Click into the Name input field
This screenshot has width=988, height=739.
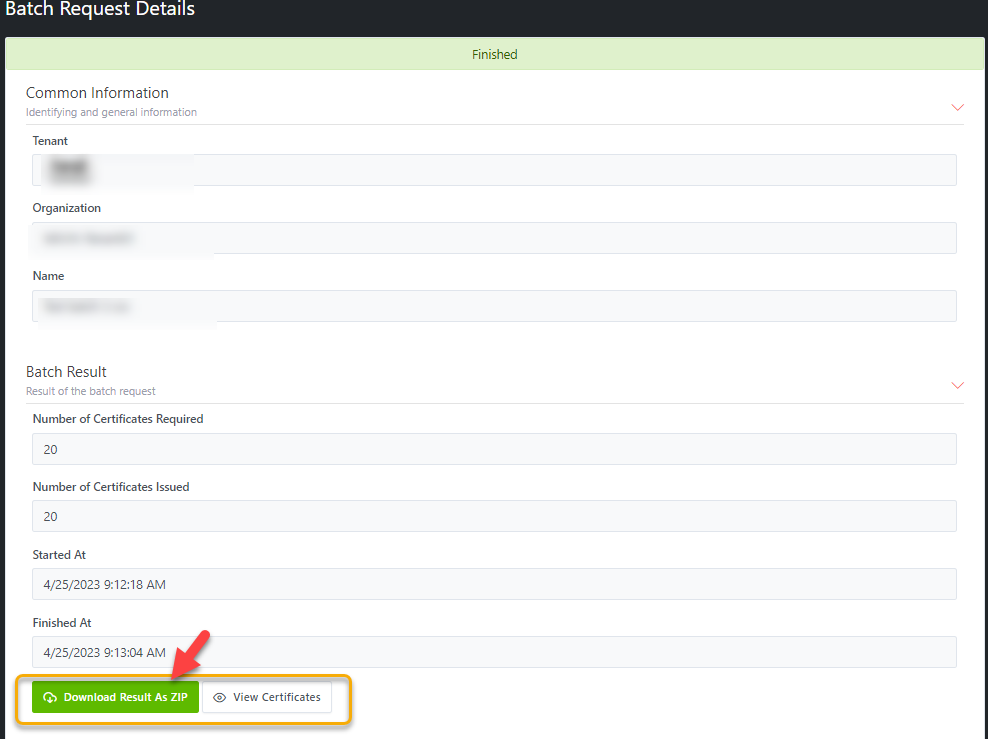[494, 306]
